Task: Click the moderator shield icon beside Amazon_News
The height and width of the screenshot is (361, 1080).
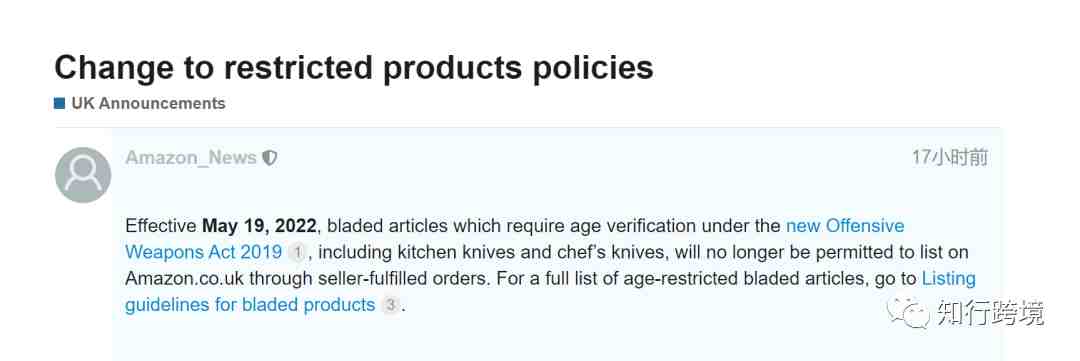Action: [x=270, y=158]
